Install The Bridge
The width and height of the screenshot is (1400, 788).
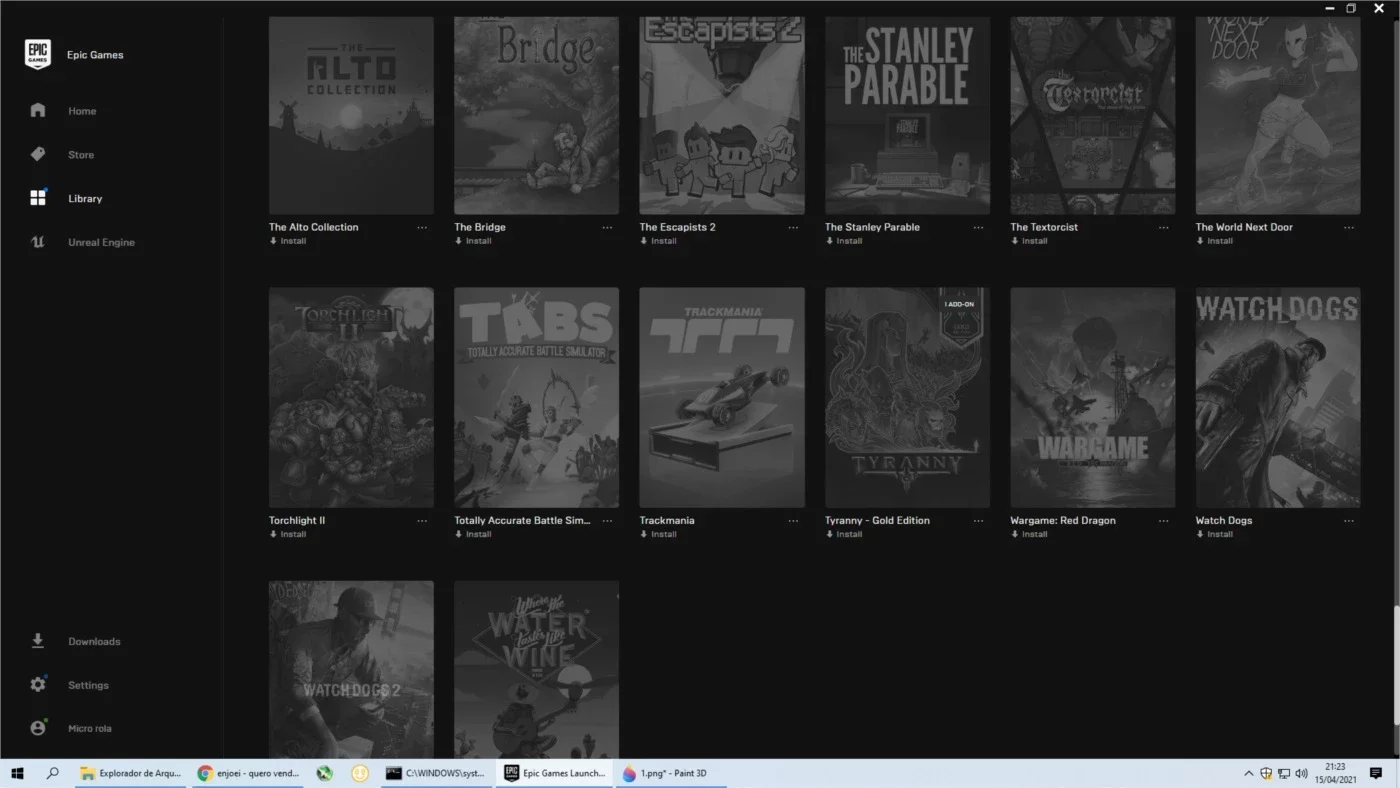coord(473,241)
